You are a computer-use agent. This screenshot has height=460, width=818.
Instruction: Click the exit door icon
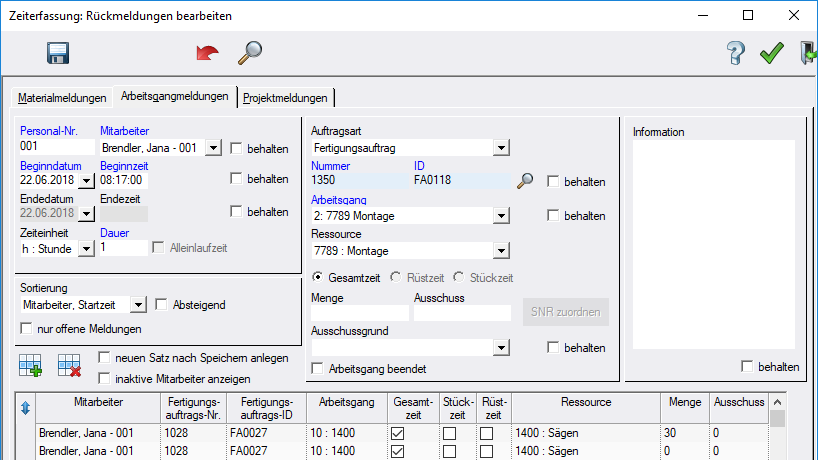point(807,53)
